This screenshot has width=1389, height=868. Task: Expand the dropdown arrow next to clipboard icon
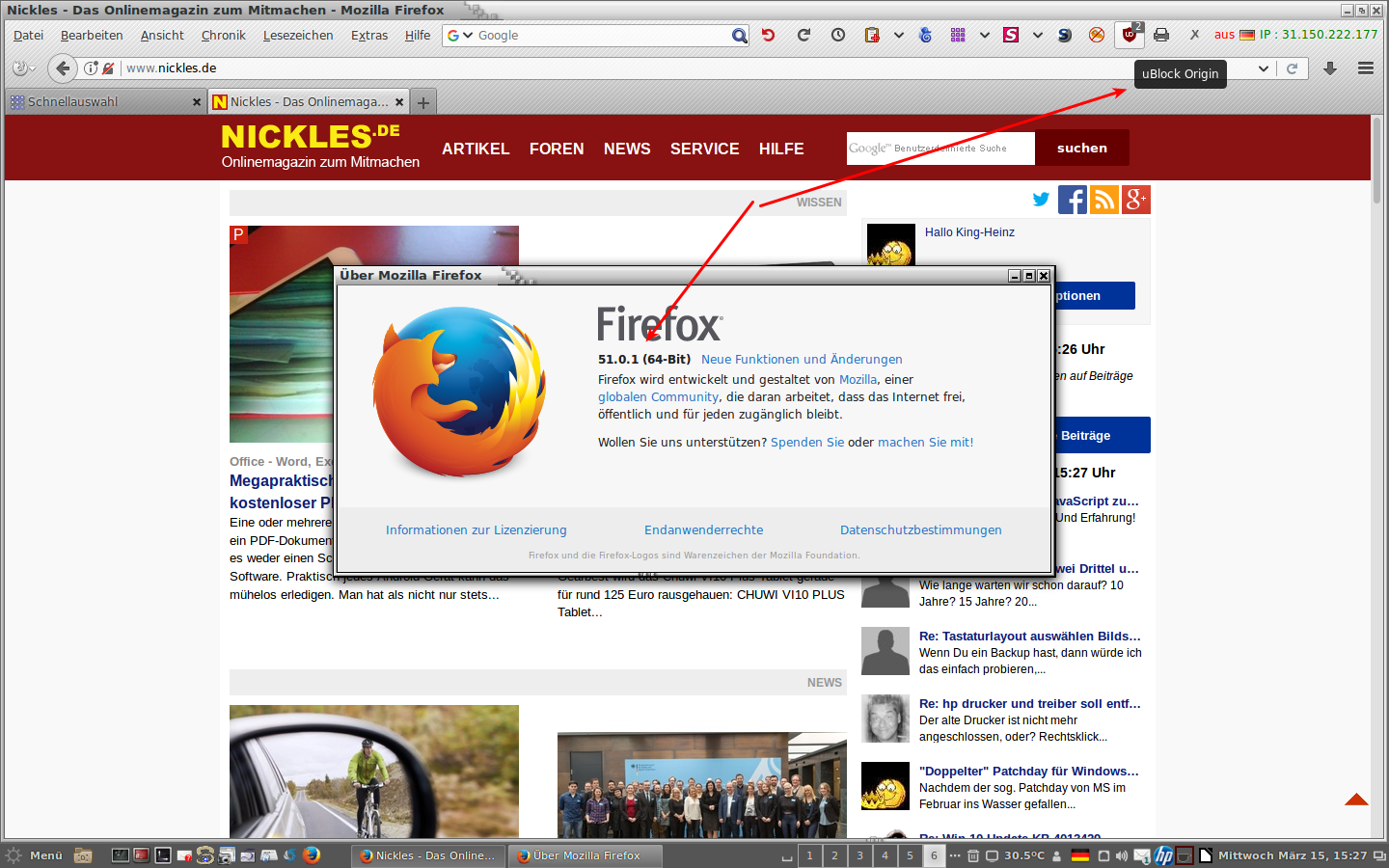(x=898, y=35)
